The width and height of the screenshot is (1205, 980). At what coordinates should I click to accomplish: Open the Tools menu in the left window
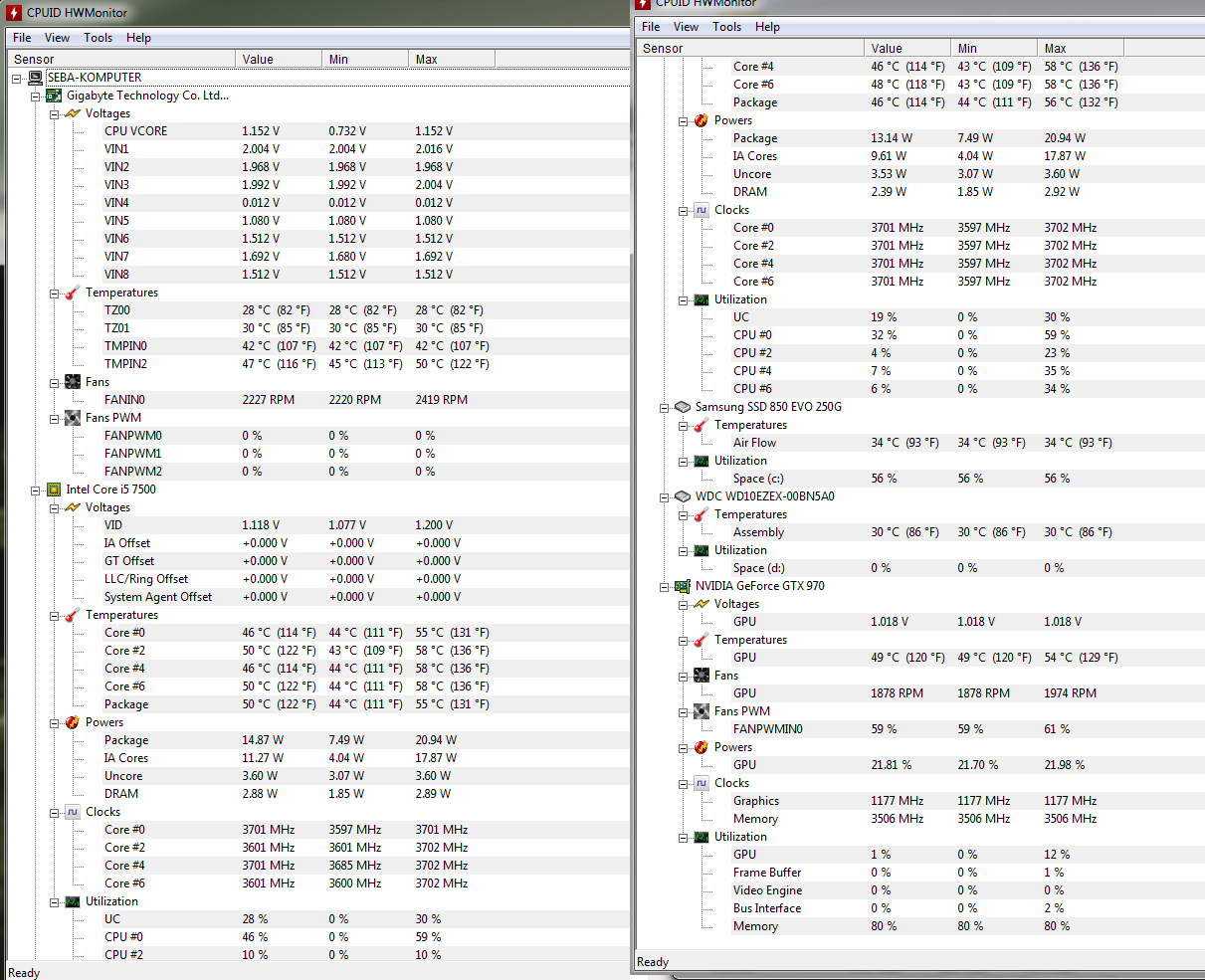point(99,38)
